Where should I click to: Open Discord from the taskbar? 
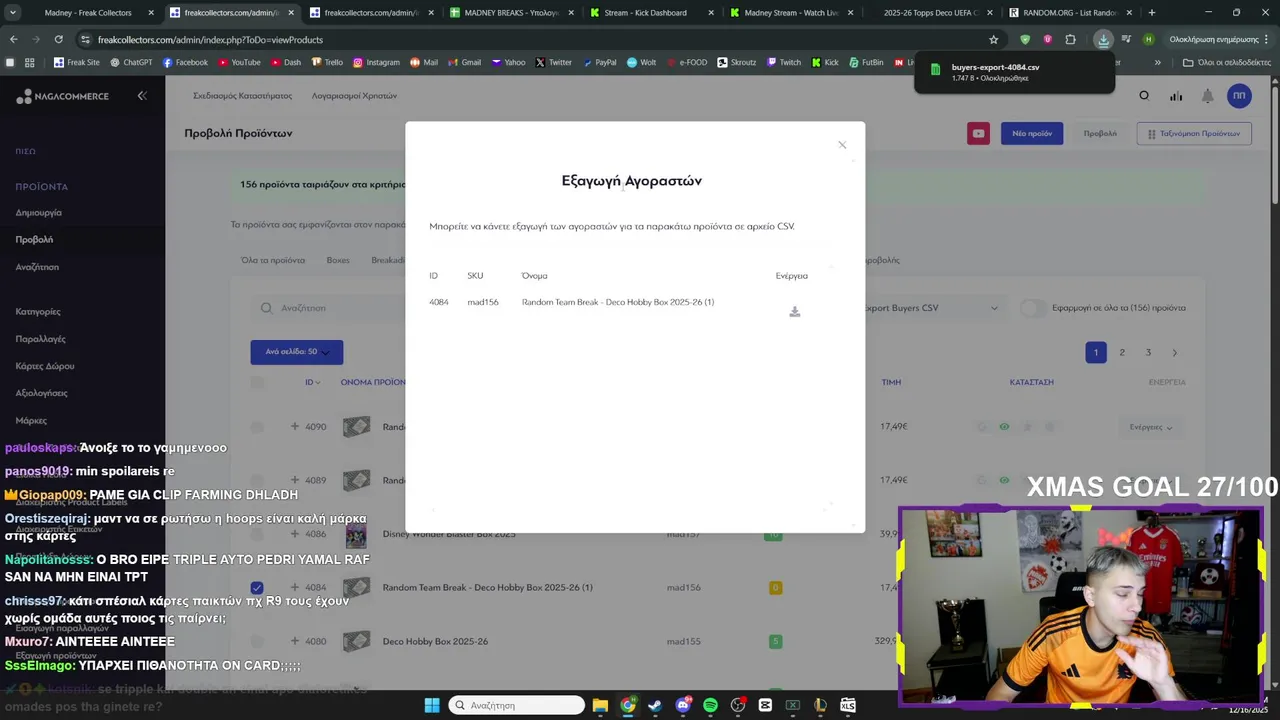tap(683, 705)
